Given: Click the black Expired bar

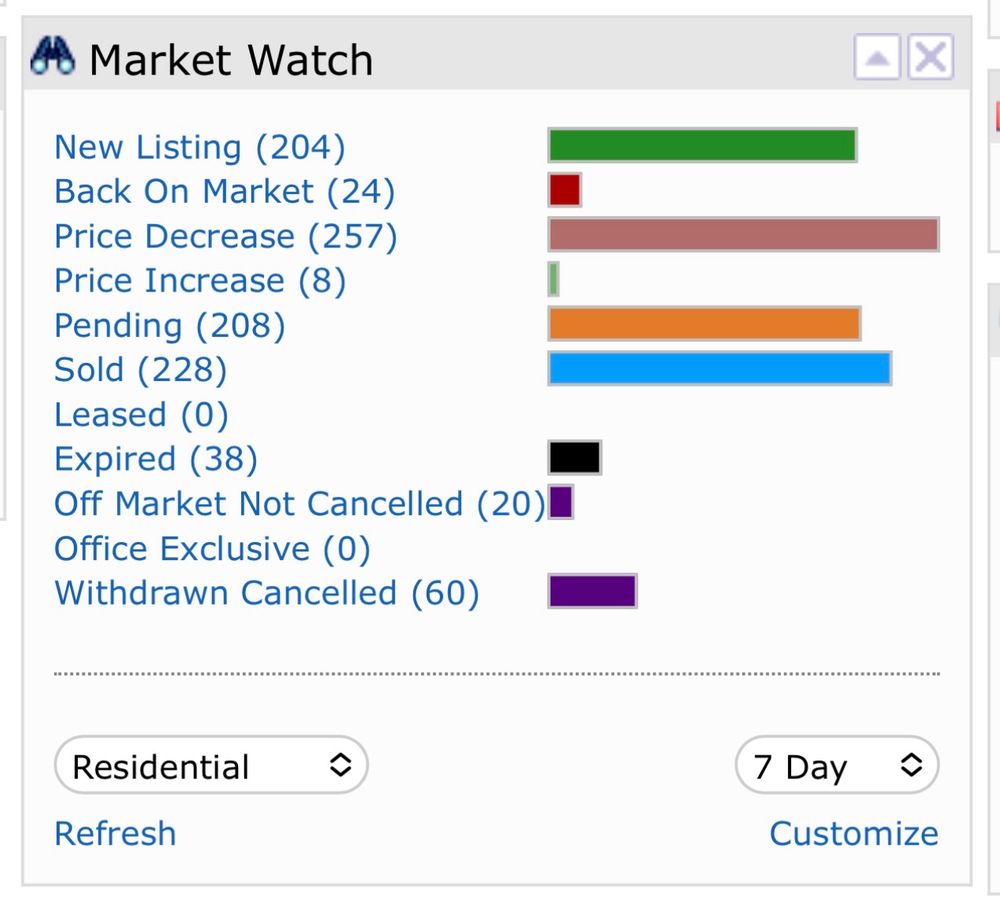Looking at the screenshot, I should pos(575,458).
